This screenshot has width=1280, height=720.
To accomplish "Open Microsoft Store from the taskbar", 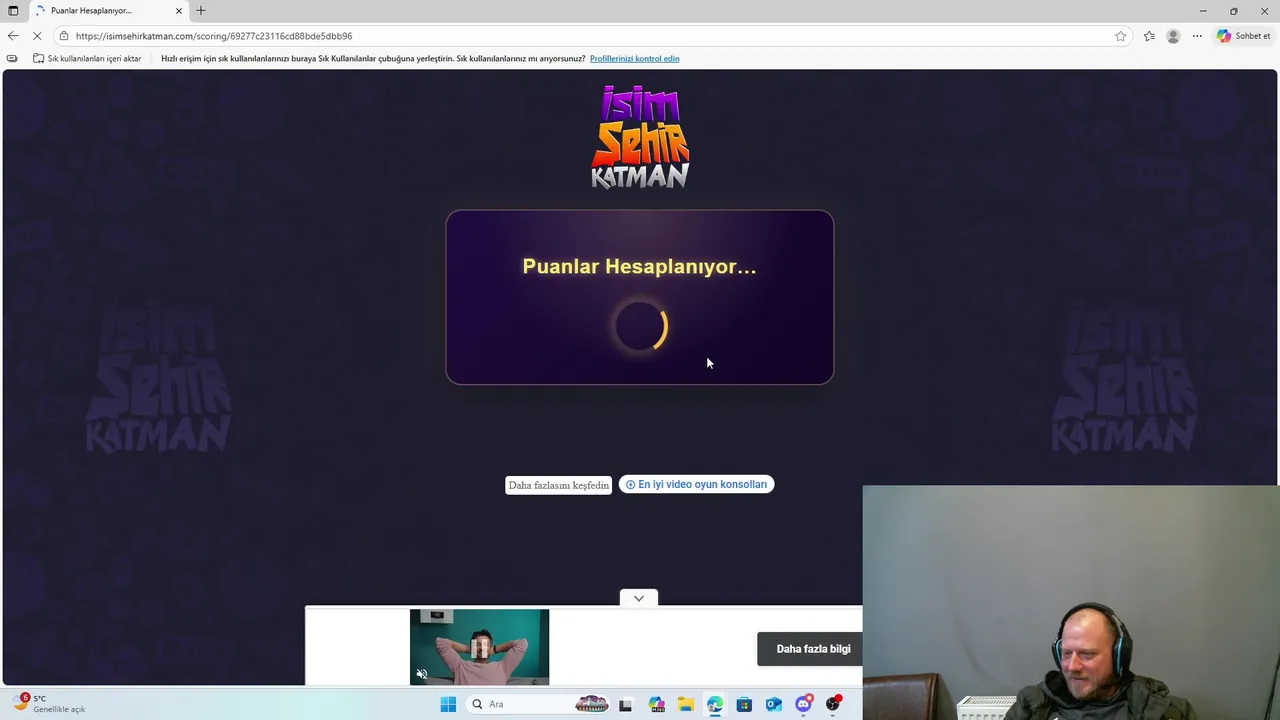I will pyautogui.click(x=744, y=704).
